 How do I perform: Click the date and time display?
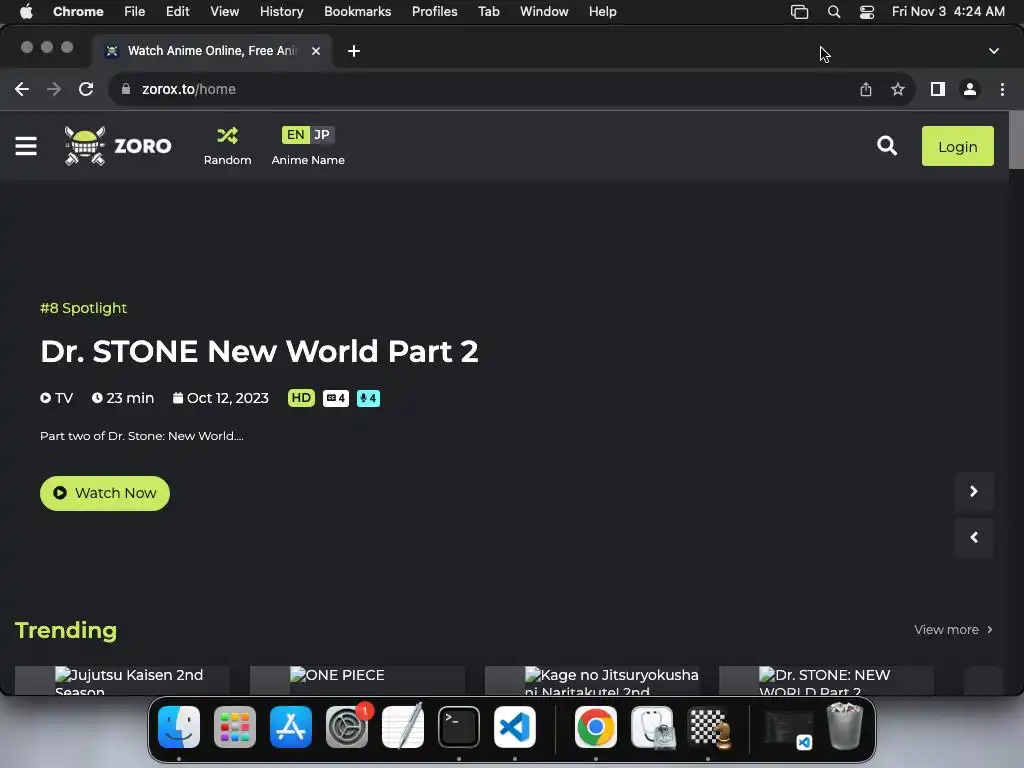948,11
